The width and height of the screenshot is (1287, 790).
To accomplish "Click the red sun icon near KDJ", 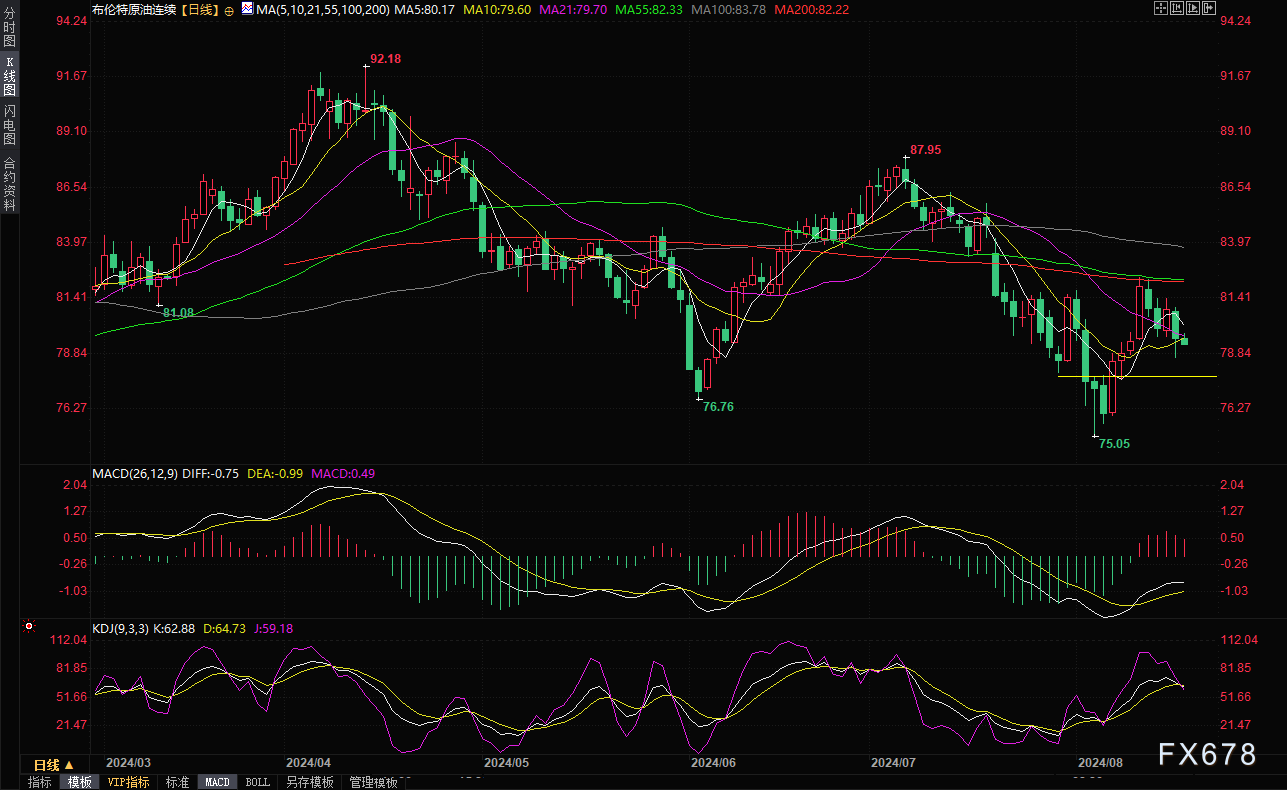I will click(x=29, y=628).
